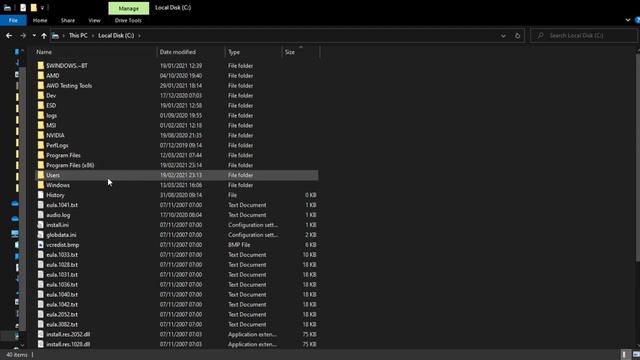
Task: Expand the chevron after This PC breadcrumb
Action: coord(93,36)
